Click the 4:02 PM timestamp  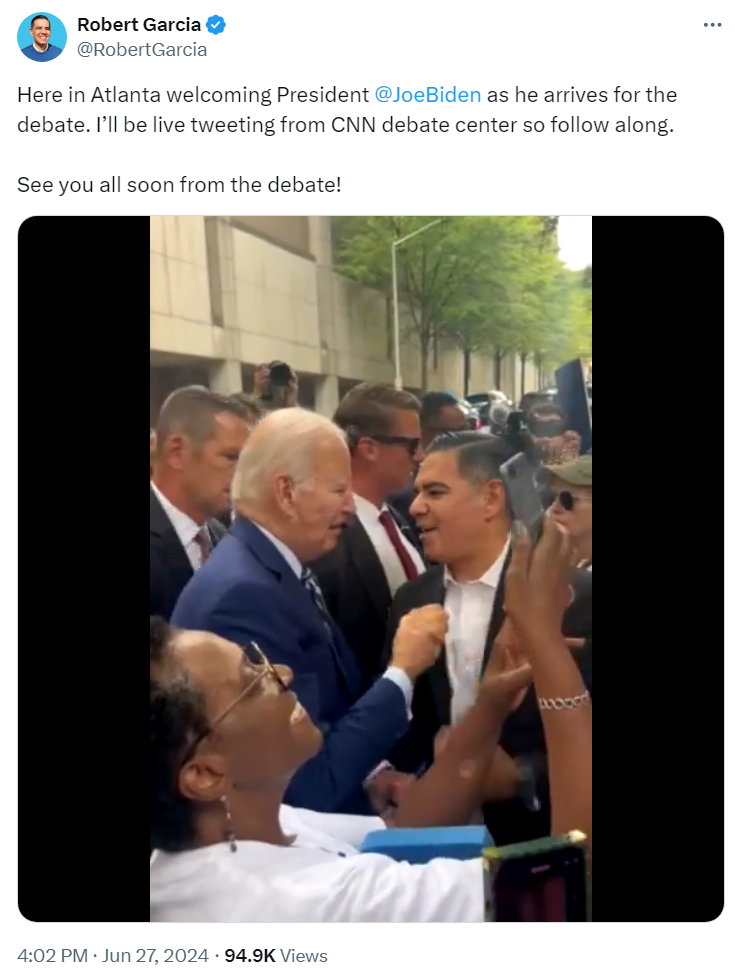[x=53, y=955]
